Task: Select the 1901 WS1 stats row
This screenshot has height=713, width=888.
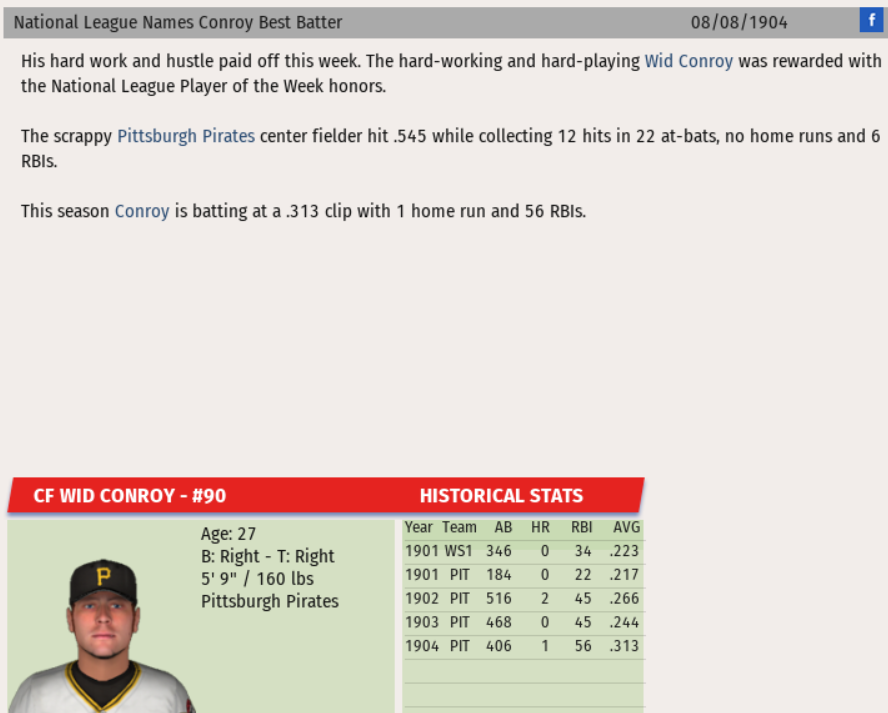Action: click(522, 551)
